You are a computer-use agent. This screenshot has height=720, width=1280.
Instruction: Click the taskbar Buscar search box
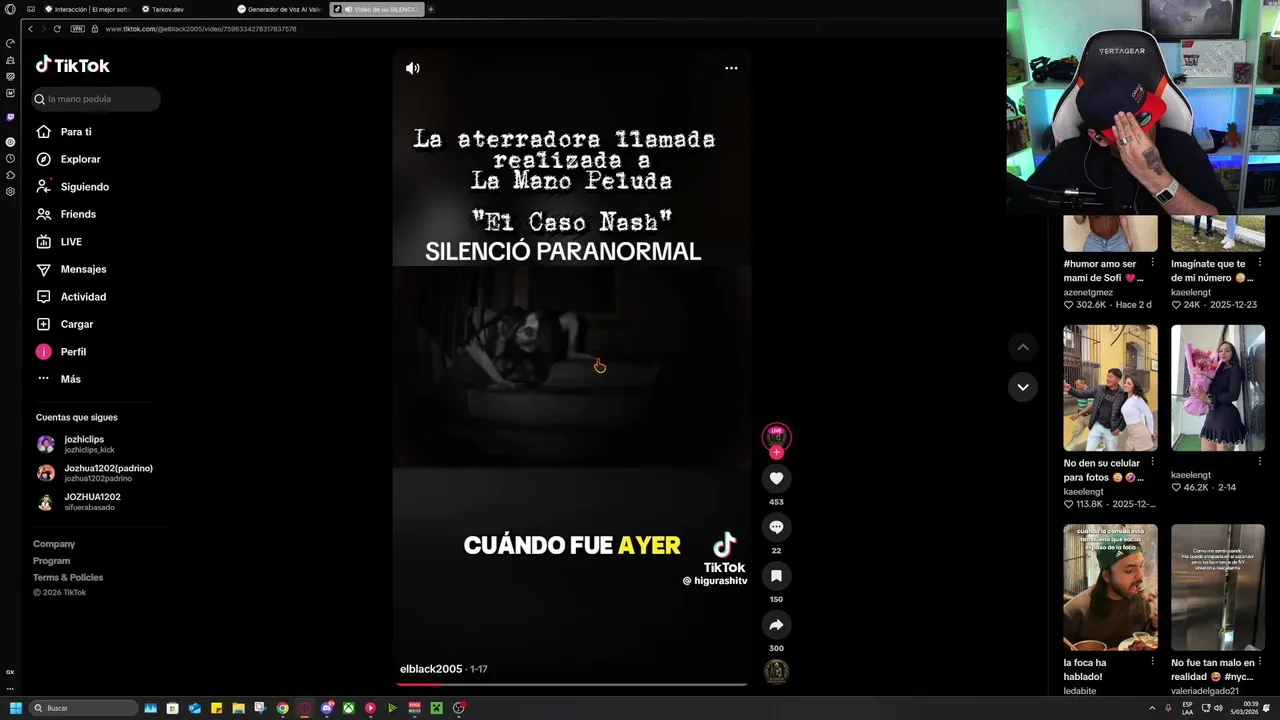82,708
